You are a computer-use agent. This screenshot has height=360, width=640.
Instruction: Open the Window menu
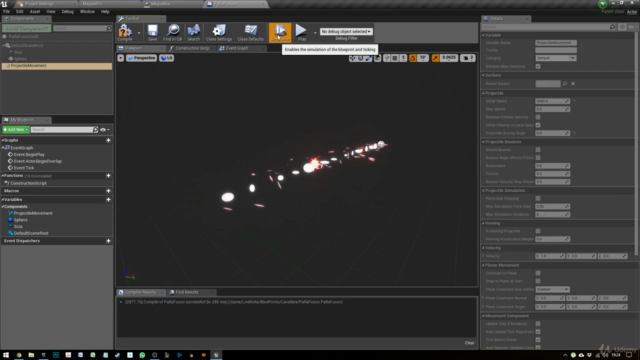click(87, 11)
